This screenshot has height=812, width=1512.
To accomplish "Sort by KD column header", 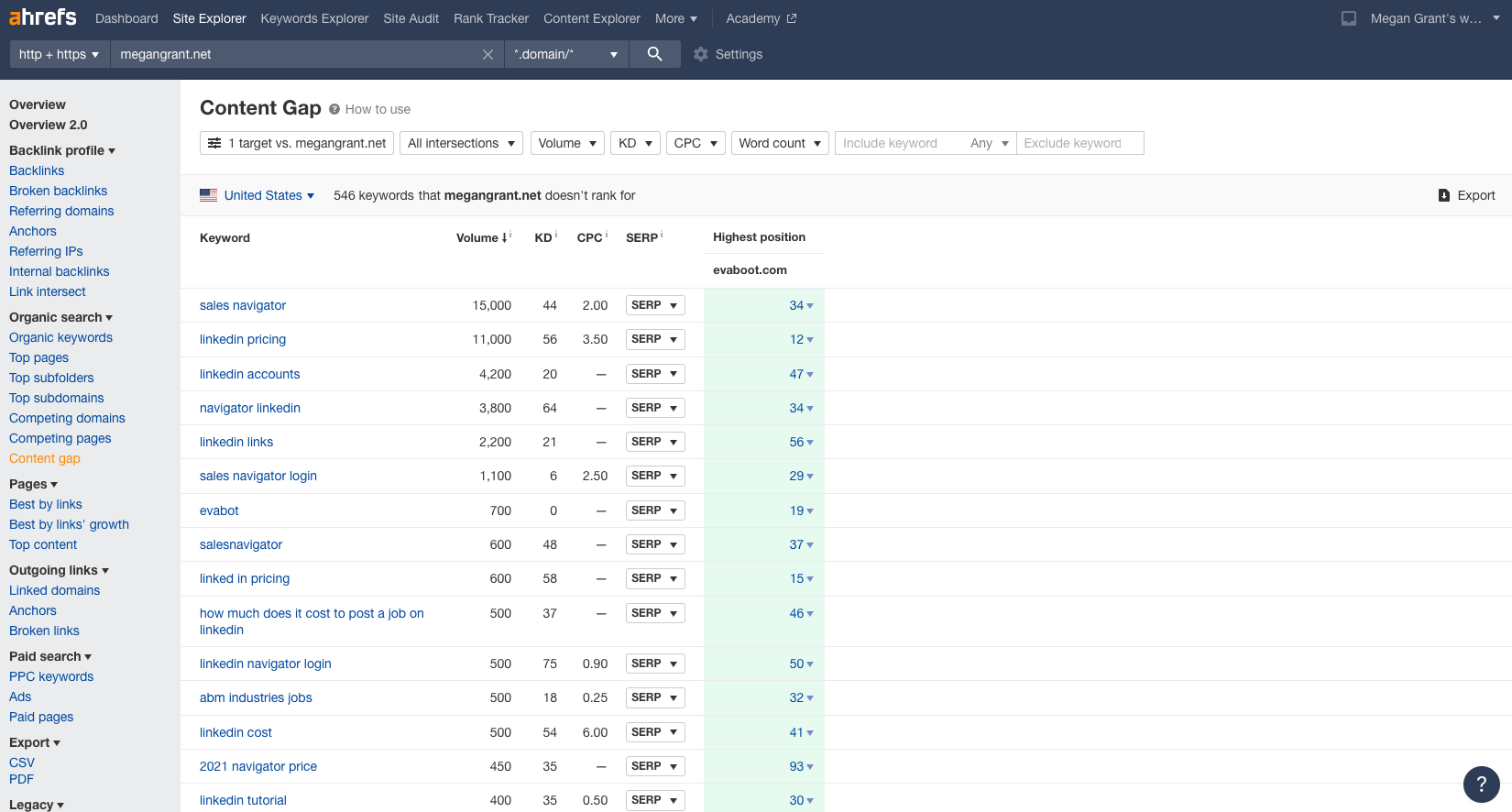I will pyautogui.click(x=543, y=237).
